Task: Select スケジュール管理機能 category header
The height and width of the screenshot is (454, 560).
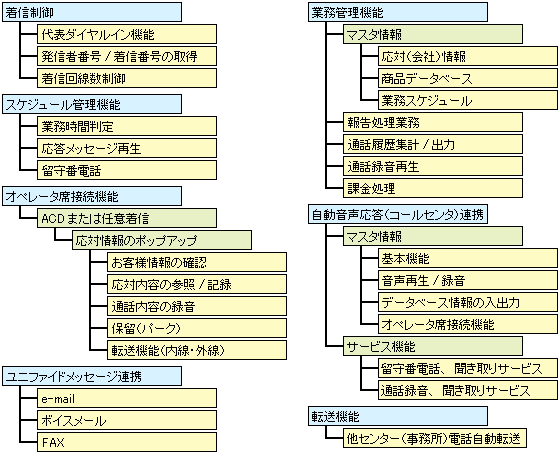Action: pos(92,104)
